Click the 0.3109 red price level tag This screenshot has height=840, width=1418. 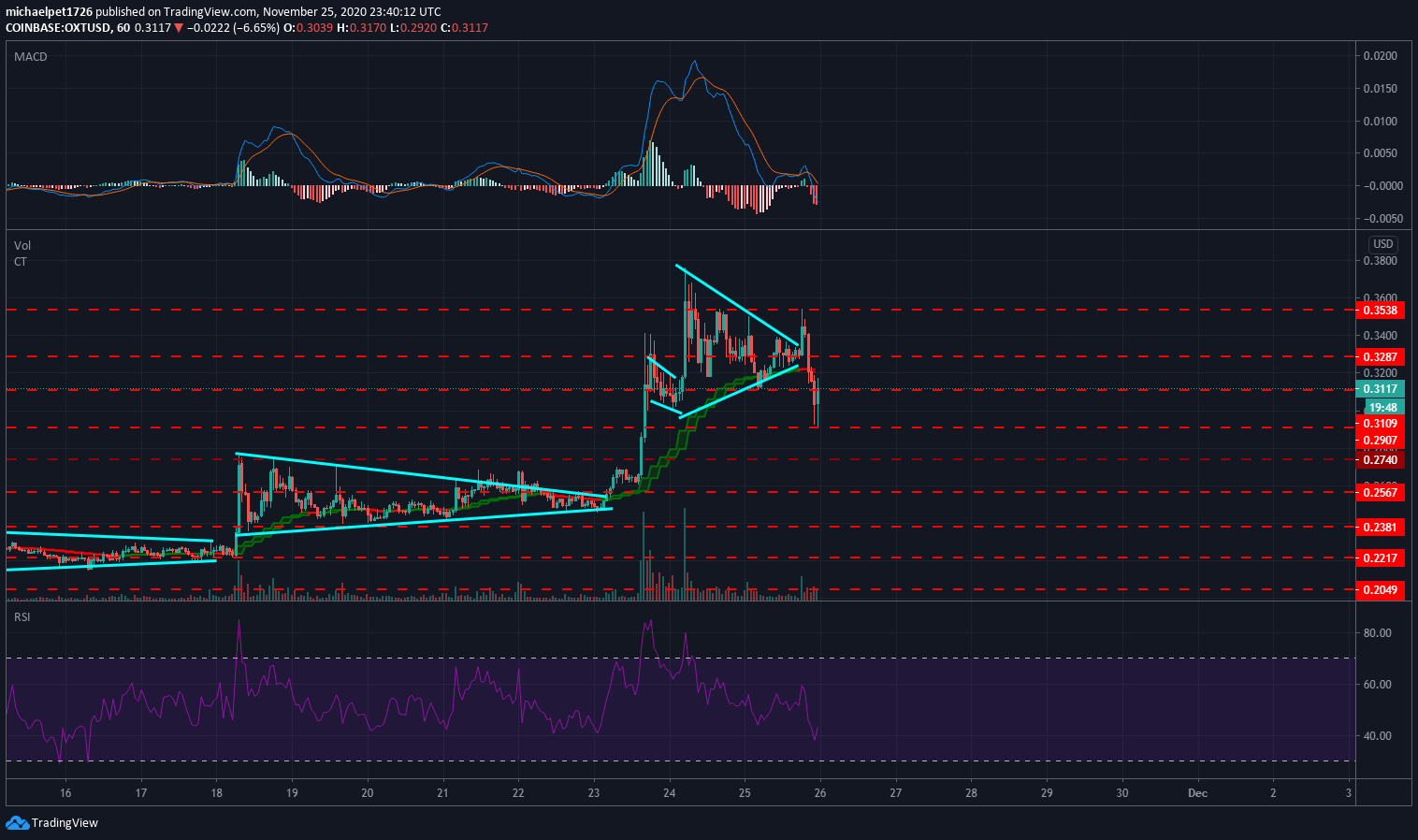click(x=1380, y=424)
